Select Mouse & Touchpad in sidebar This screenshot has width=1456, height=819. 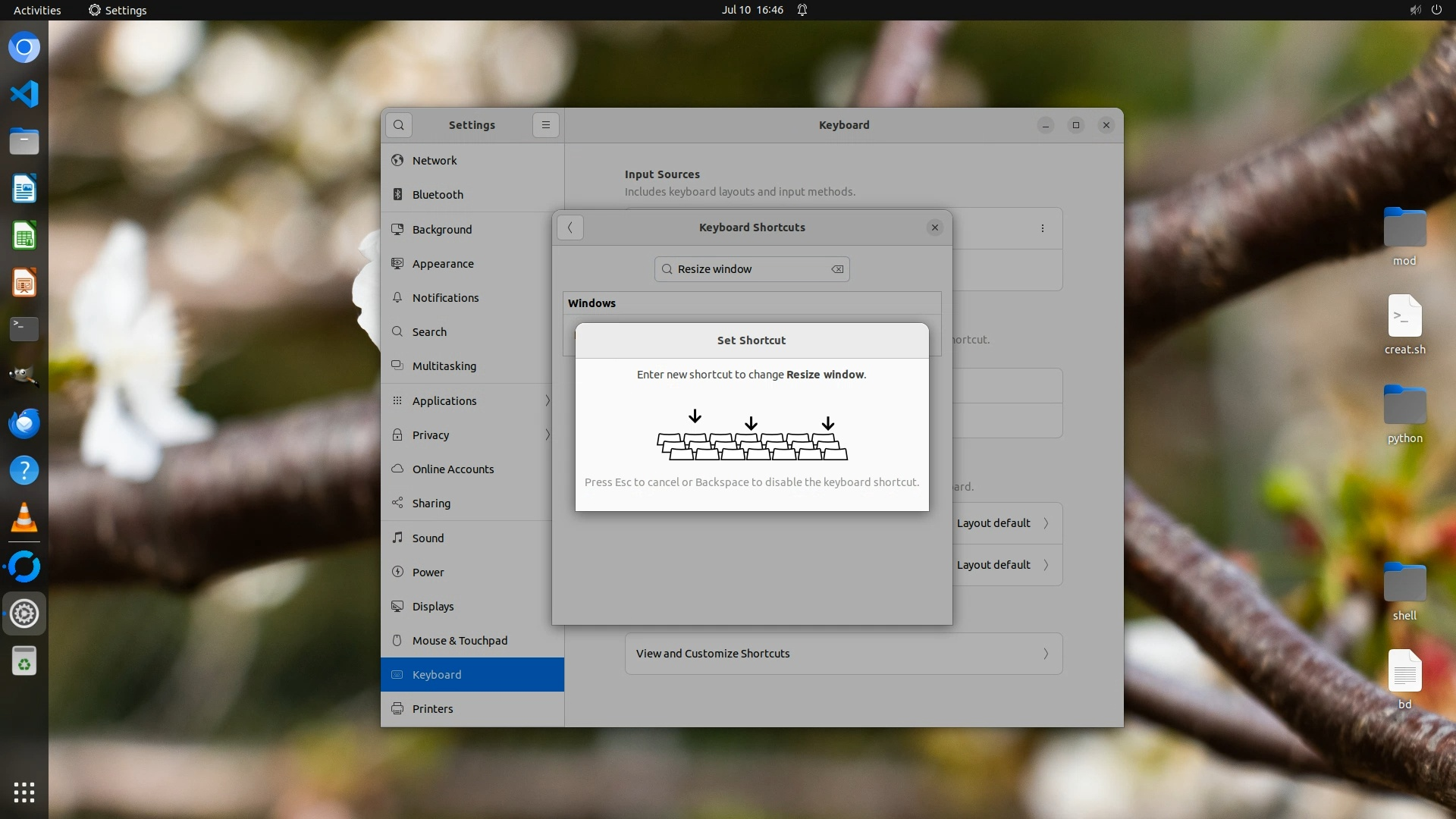pos(460,641)
